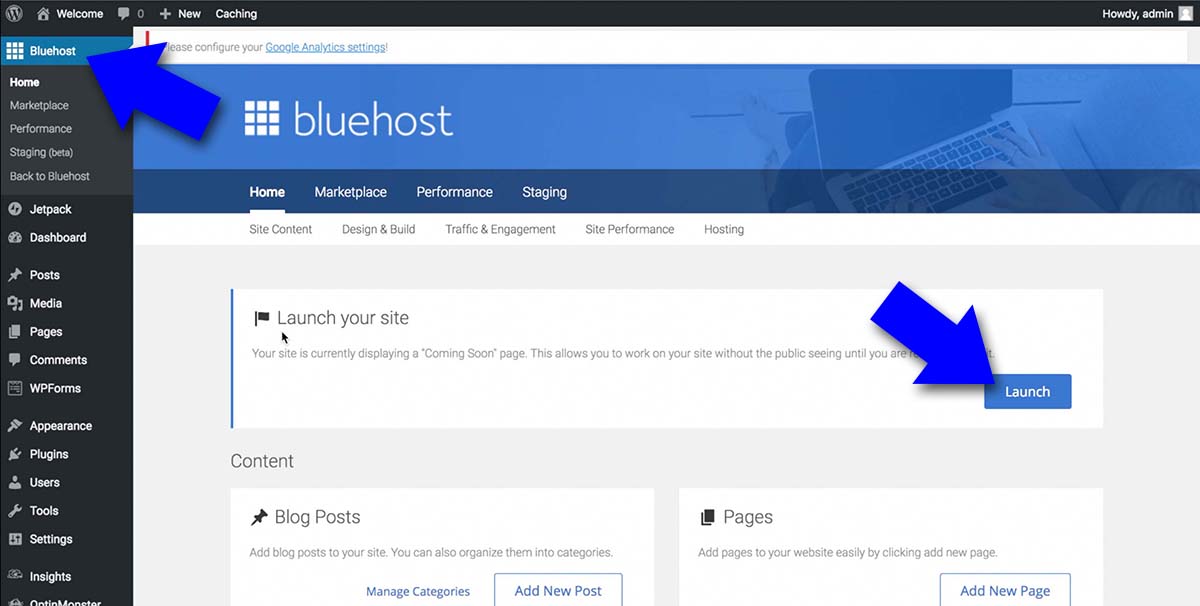Click the Appearance paintbrush icon
Image resolution: width=1200 pixels, height=606 pixels.
coord(15,426)
